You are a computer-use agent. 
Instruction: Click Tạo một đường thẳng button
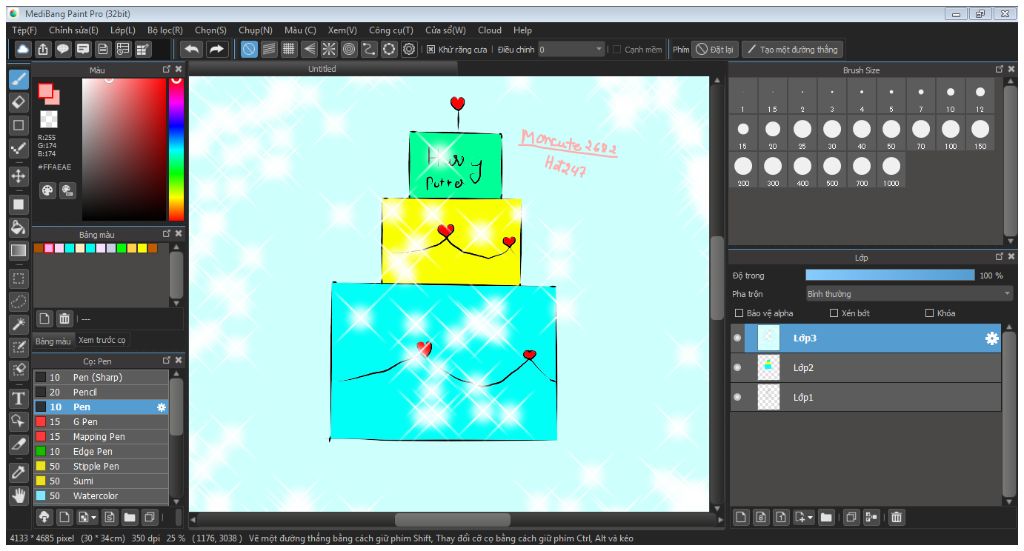point(792,50)
